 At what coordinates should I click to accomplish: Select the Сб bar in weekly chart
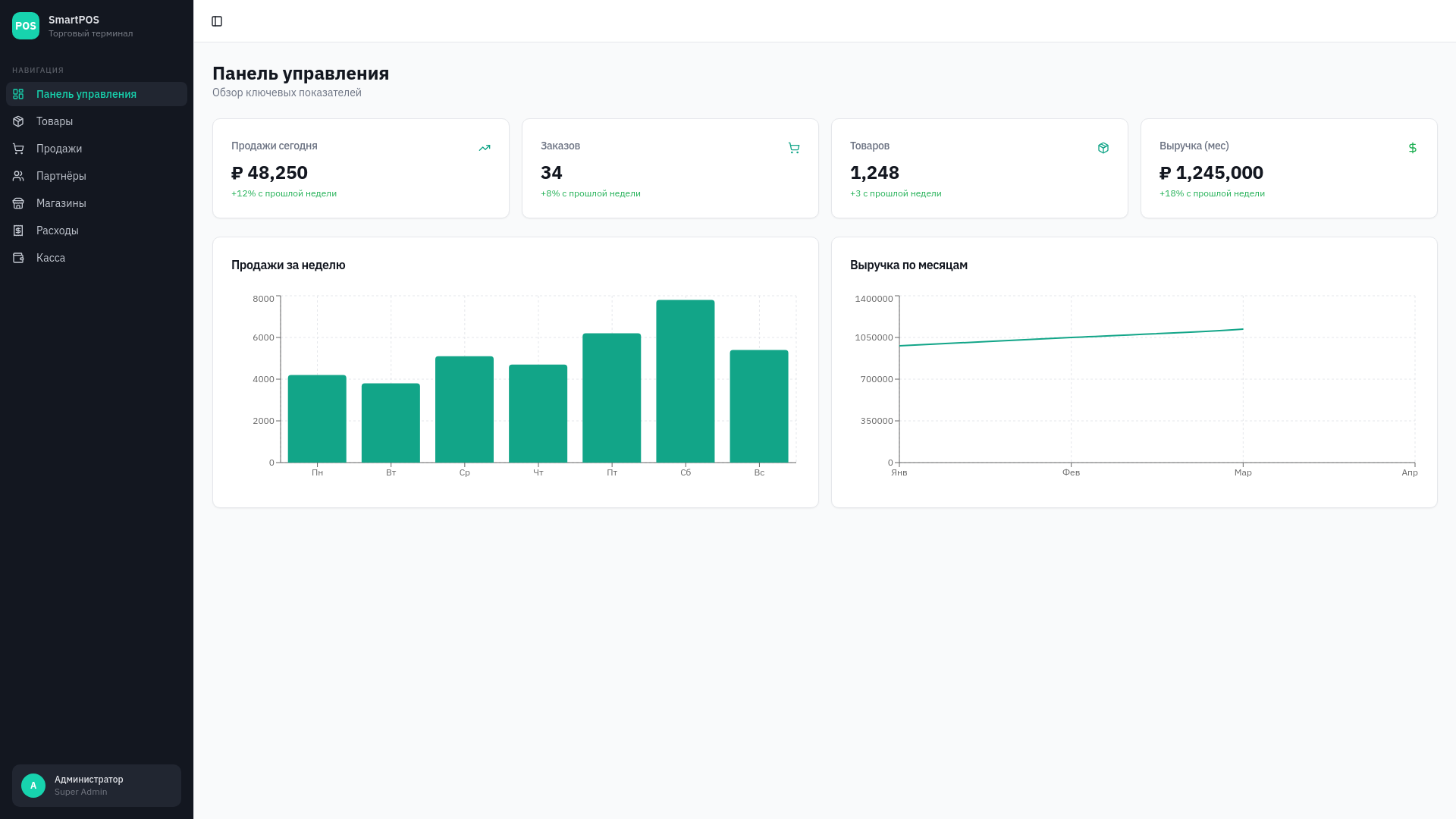pos(686,381)
